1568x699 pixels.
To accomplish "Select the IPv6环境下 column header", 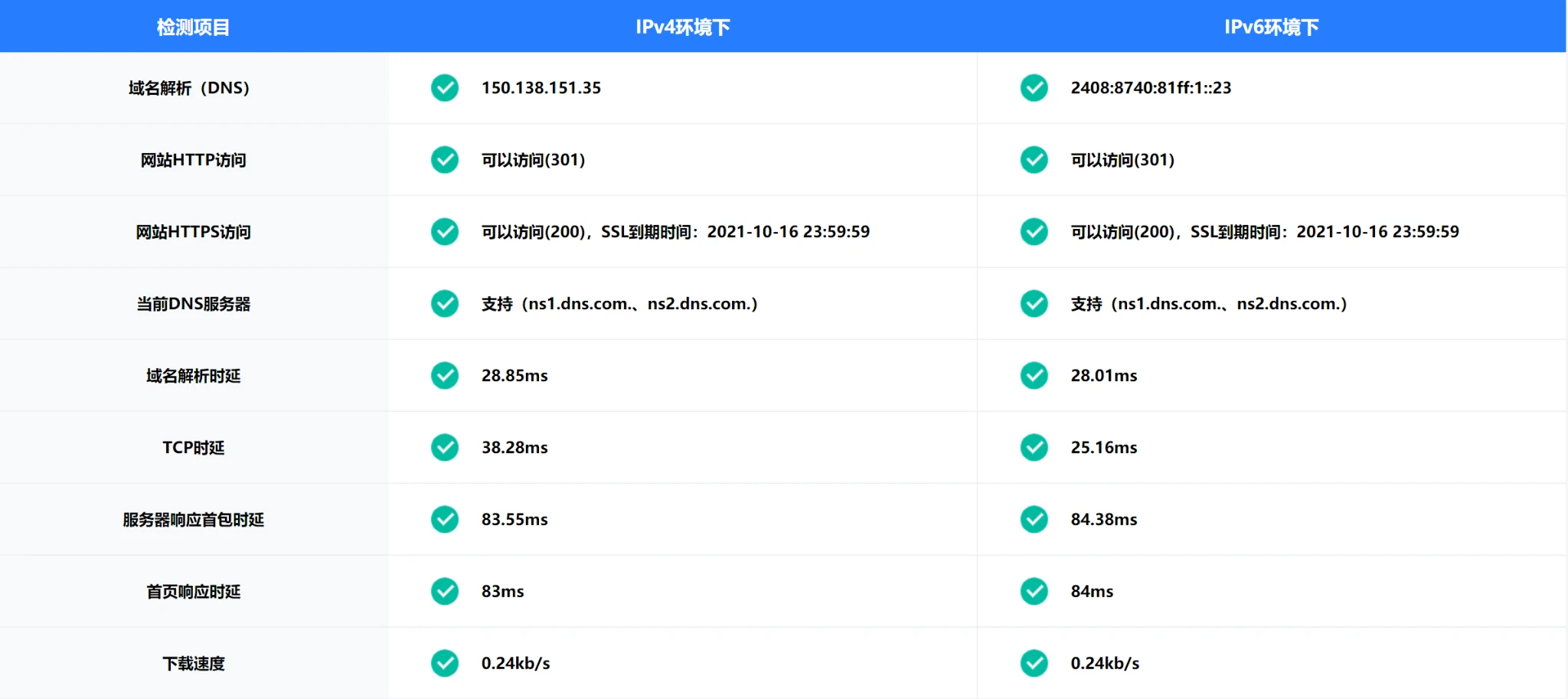I will click(x=1271, y=28).
